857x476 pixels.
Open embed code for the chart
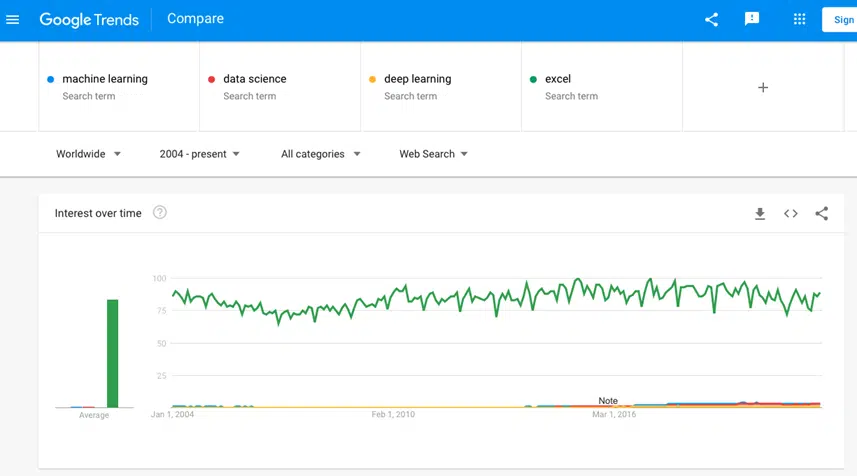tap(790, 214)
